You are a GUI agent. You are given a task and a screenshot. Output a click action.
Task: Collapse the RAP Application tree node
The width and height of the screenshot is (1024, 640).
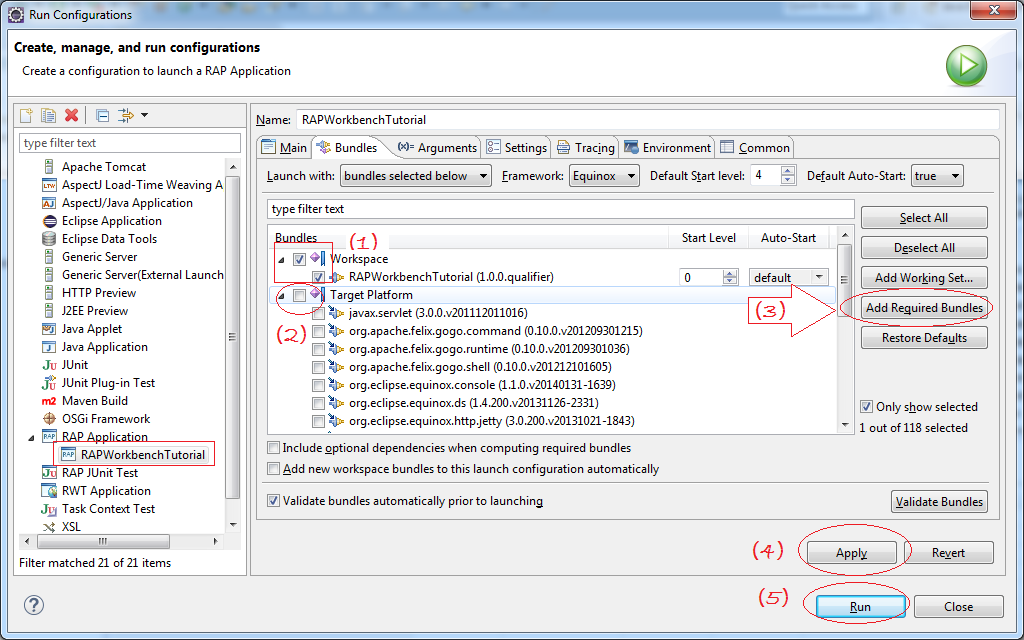(31, 438)
